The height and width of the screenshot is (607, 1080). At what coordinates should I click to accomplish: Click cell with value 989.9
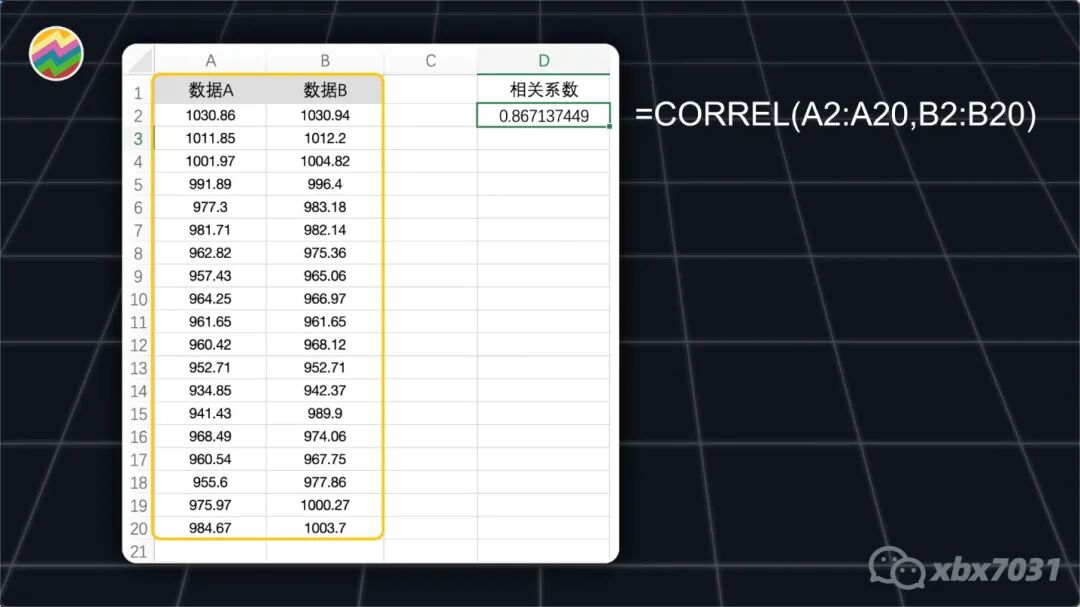pyautogui.click(x=325, y=413)
